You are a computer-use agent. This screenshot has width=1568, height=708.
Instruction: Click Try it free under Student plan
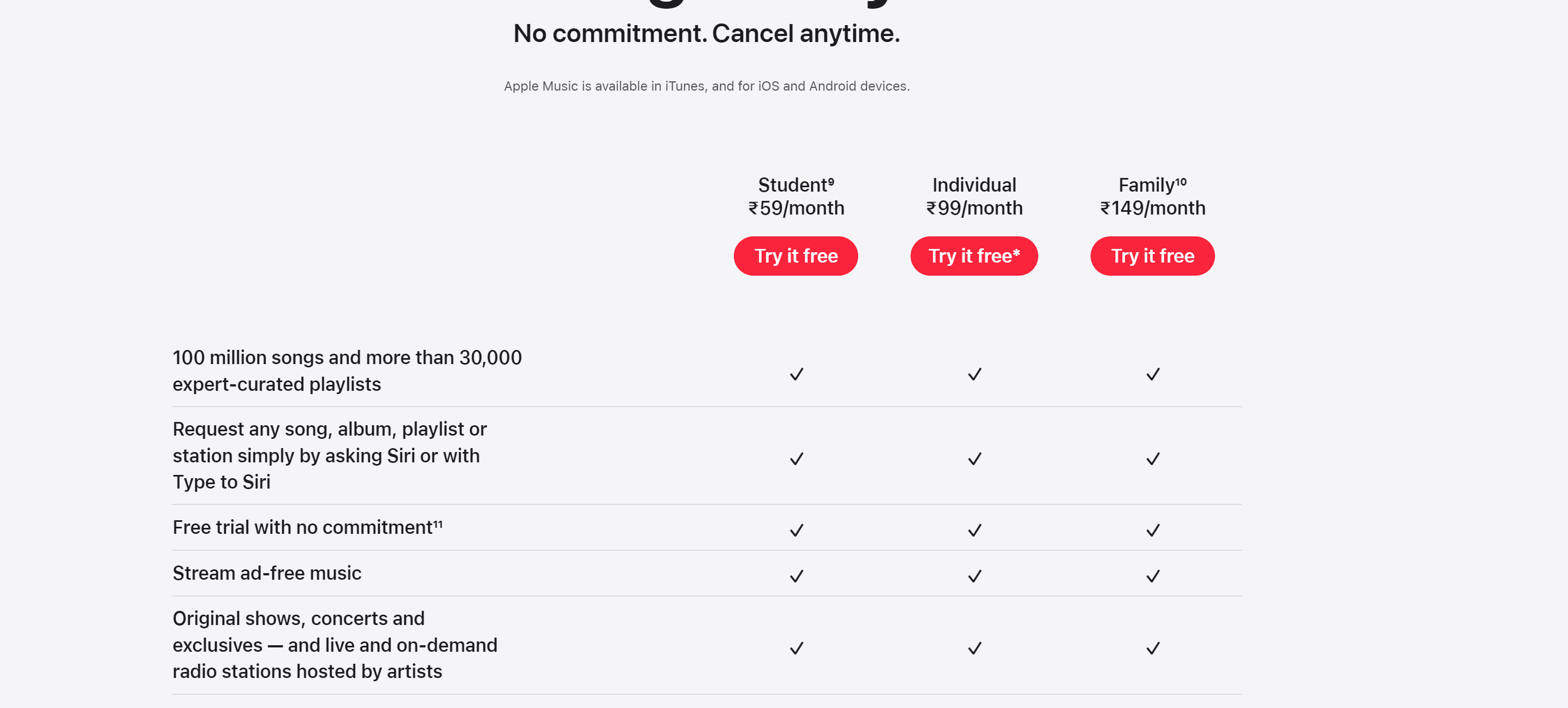pos(795,255)
